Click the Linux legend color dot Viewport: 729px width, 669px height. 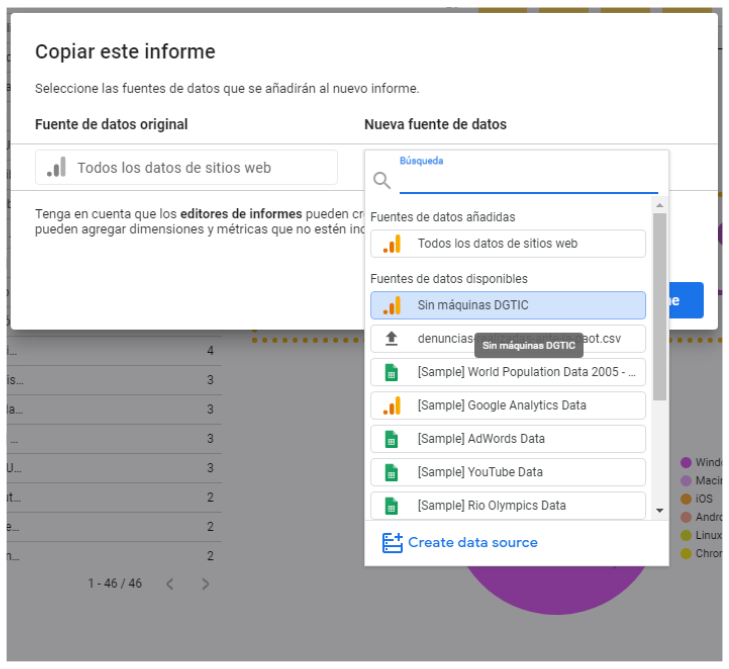(x=686, y=536)
